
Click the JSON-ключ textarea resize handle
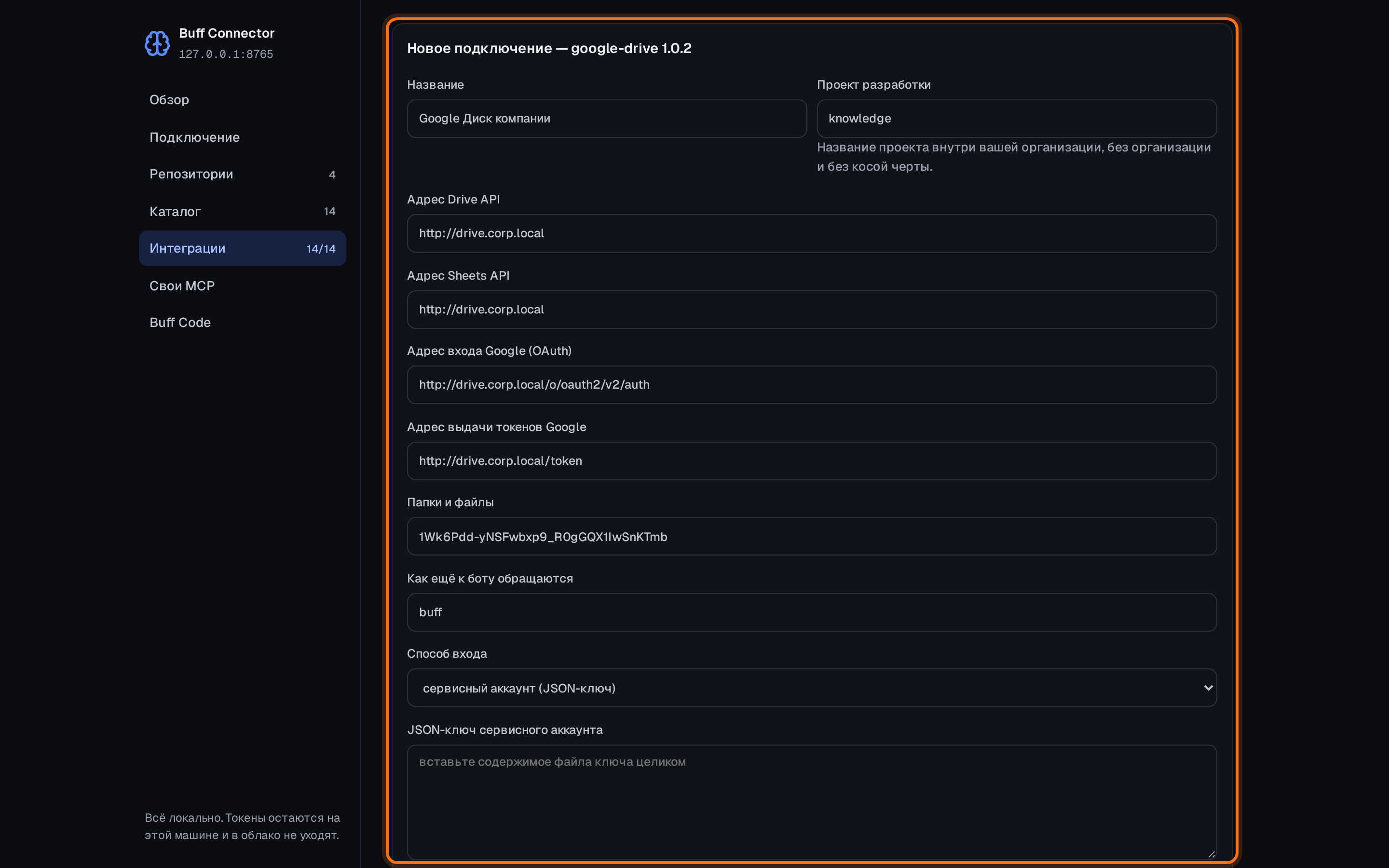click(1211, 854)
